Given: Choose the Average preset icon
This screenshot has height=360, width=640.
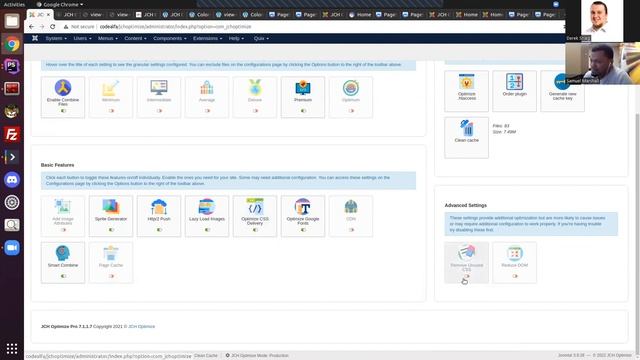Looking at the screenshot, I should [x=207, y=88].
